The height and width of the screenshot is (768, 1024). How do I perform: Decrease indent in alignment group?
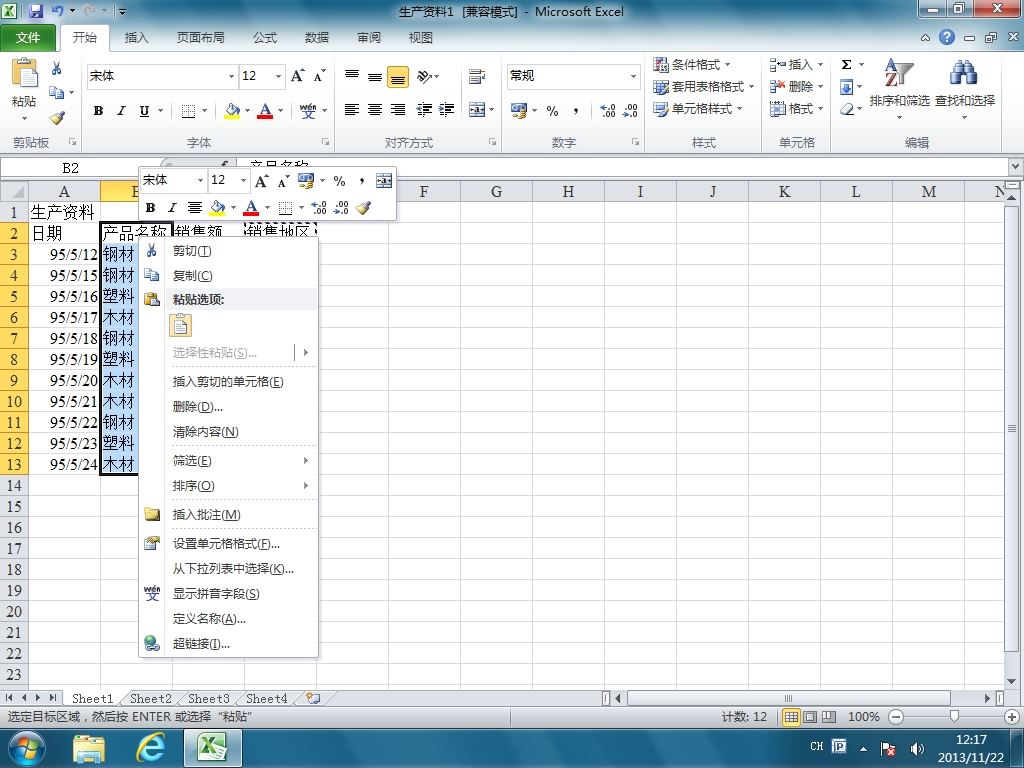click(424, 110)
